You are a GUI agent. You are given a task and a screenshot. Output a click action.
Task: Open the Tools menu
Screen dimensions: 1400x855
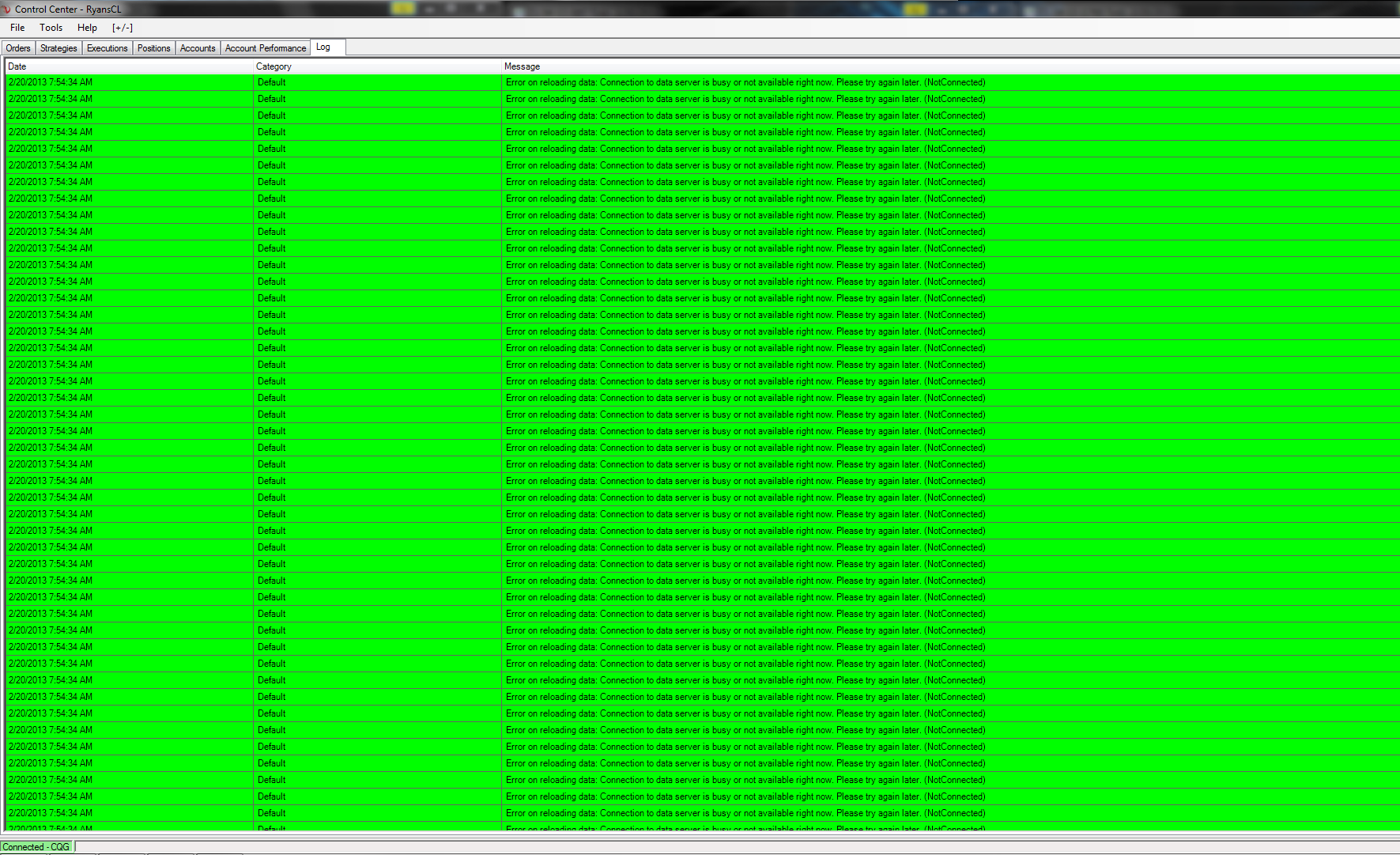(x=51, y=28)
